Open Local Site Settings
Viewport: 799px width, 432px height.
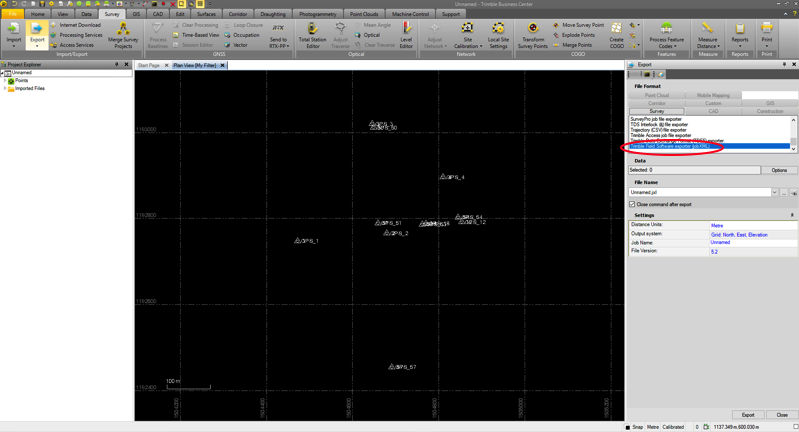498,35
